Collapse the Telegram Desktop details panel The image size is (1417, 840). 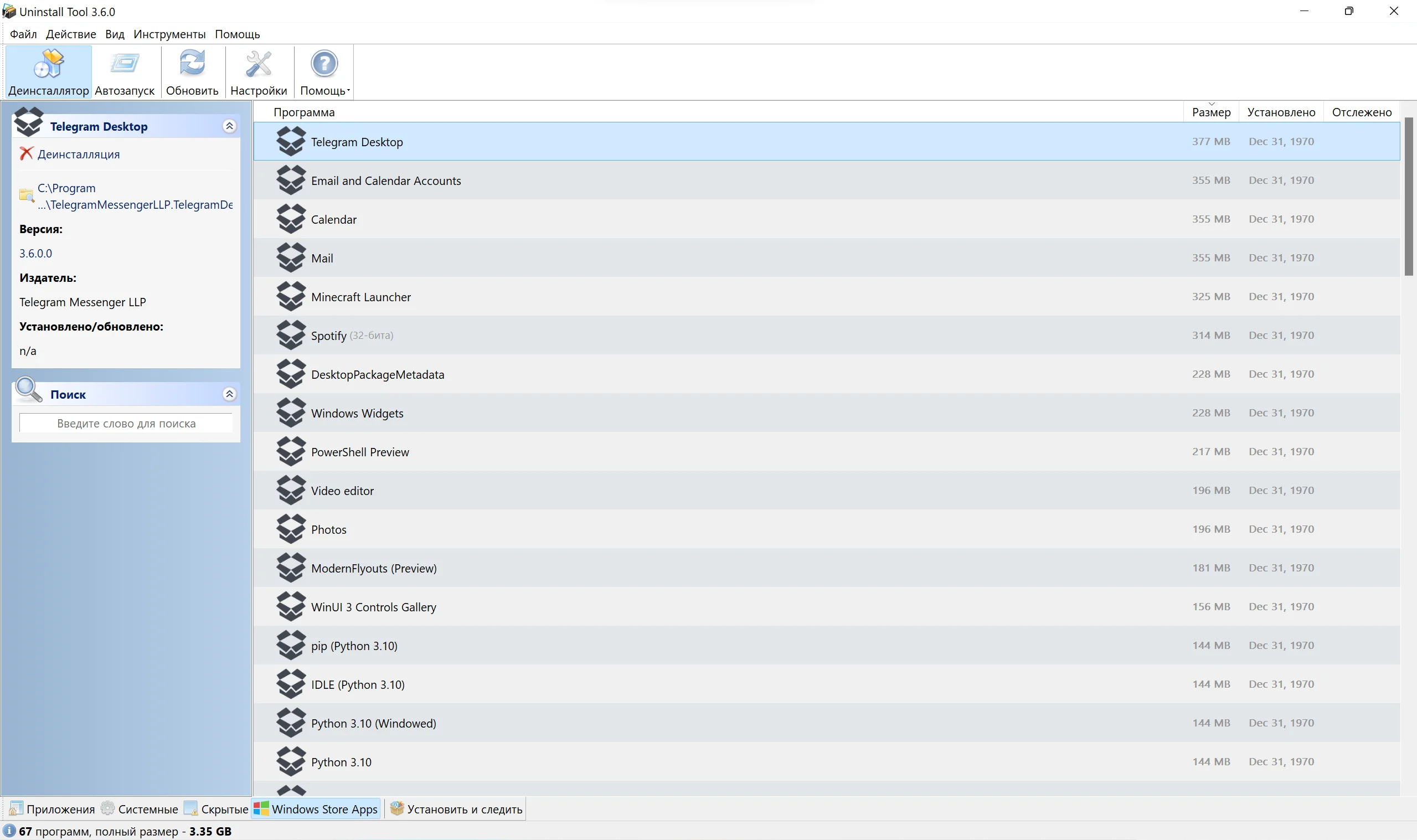(x=229, y=126)
